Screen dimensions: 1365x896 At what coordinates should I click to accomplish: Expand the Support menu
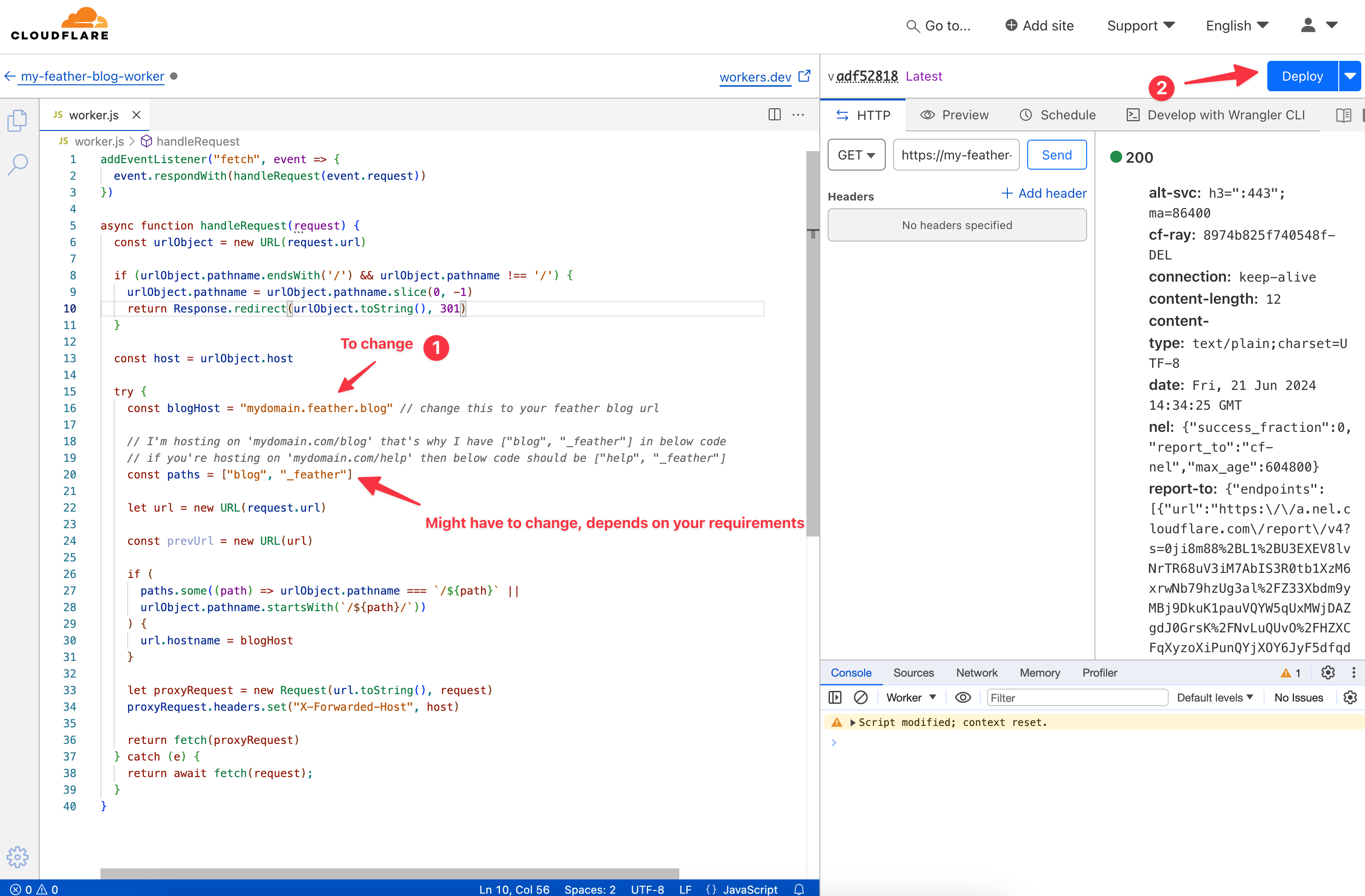point(1141,26)
